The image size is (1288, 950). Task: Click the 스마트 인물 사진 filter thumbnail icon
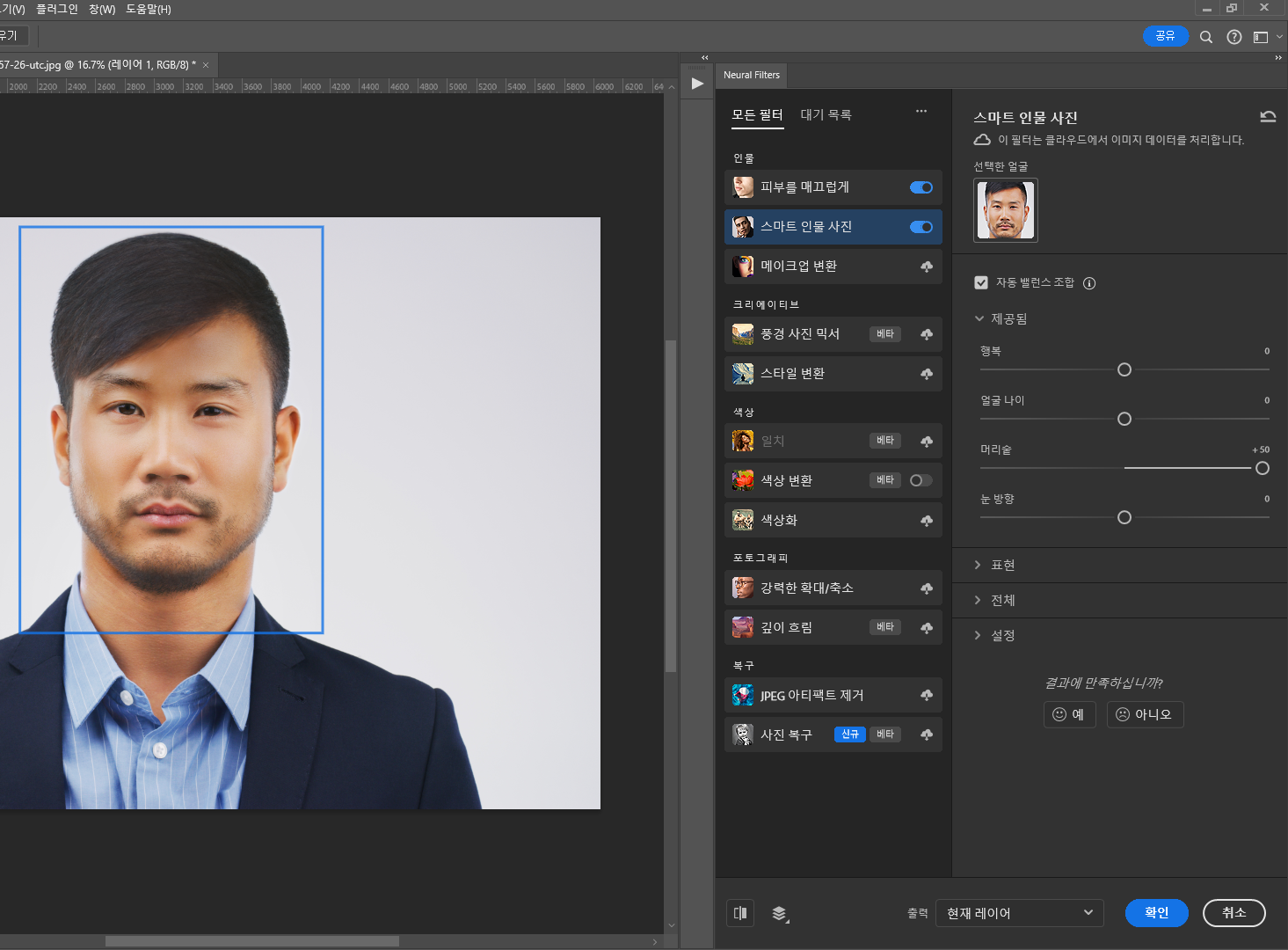click(x=743, y=227)
